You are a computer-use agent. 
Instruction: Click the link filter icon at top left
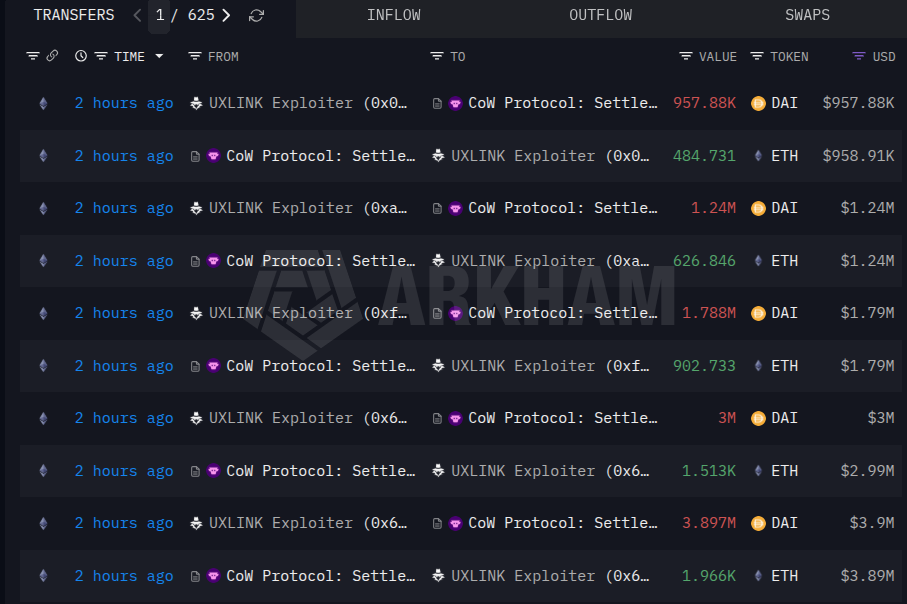coord(52,56)
